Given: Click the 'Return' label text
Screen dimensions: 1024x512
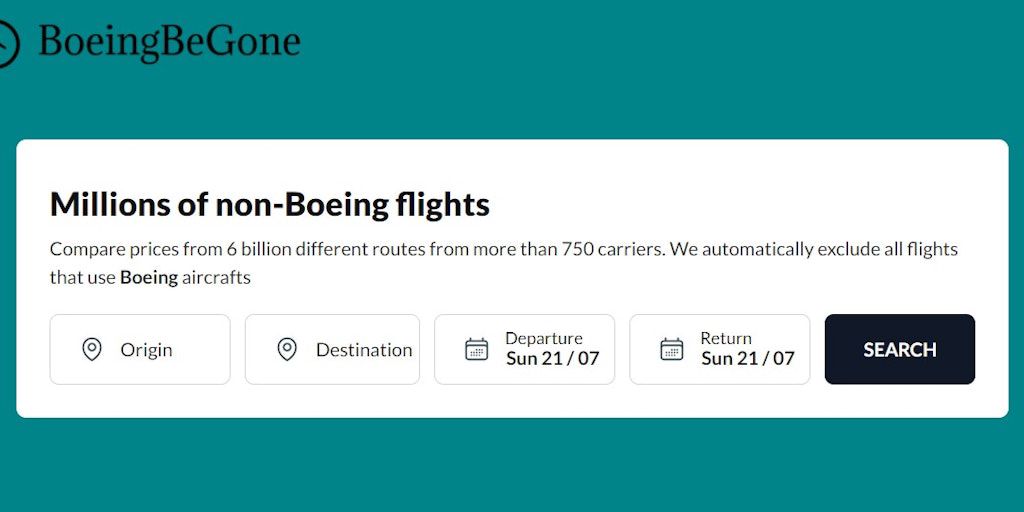Looking at the screenshot, I should click(x=726, y=338).
